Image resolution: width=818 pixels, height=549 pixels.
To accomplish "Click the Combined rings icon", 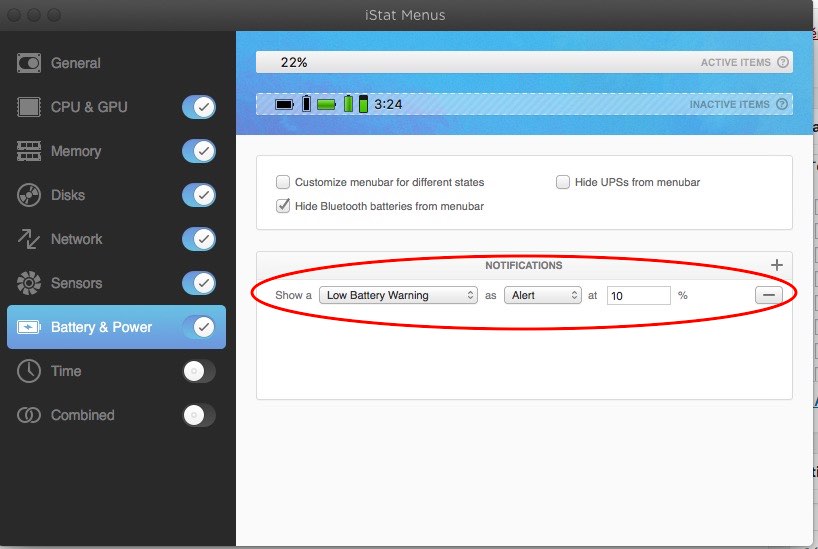I will pos(29,415).
